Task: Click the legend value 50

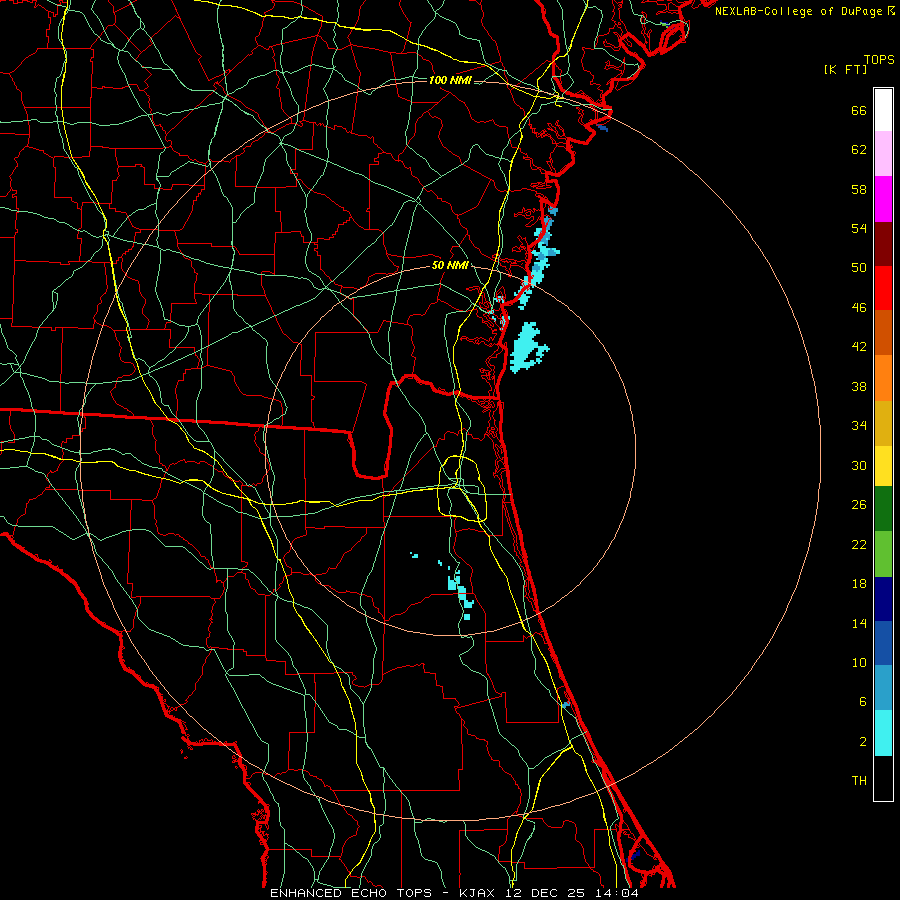Action: 859,267
